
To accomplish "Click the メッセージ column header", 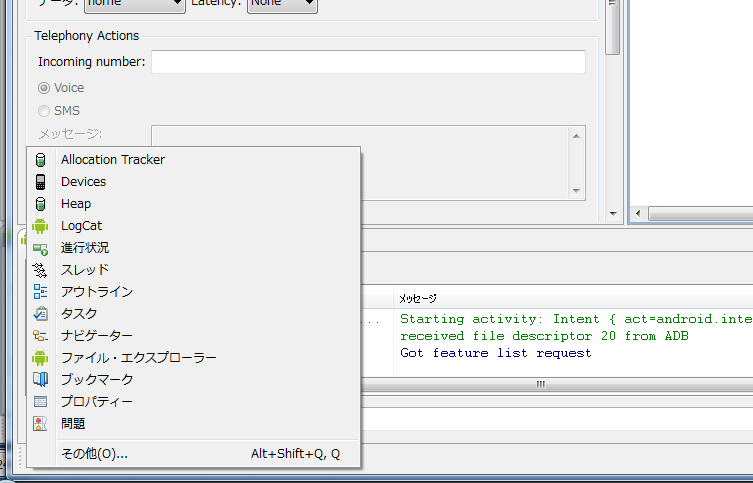I will [573, 299].
